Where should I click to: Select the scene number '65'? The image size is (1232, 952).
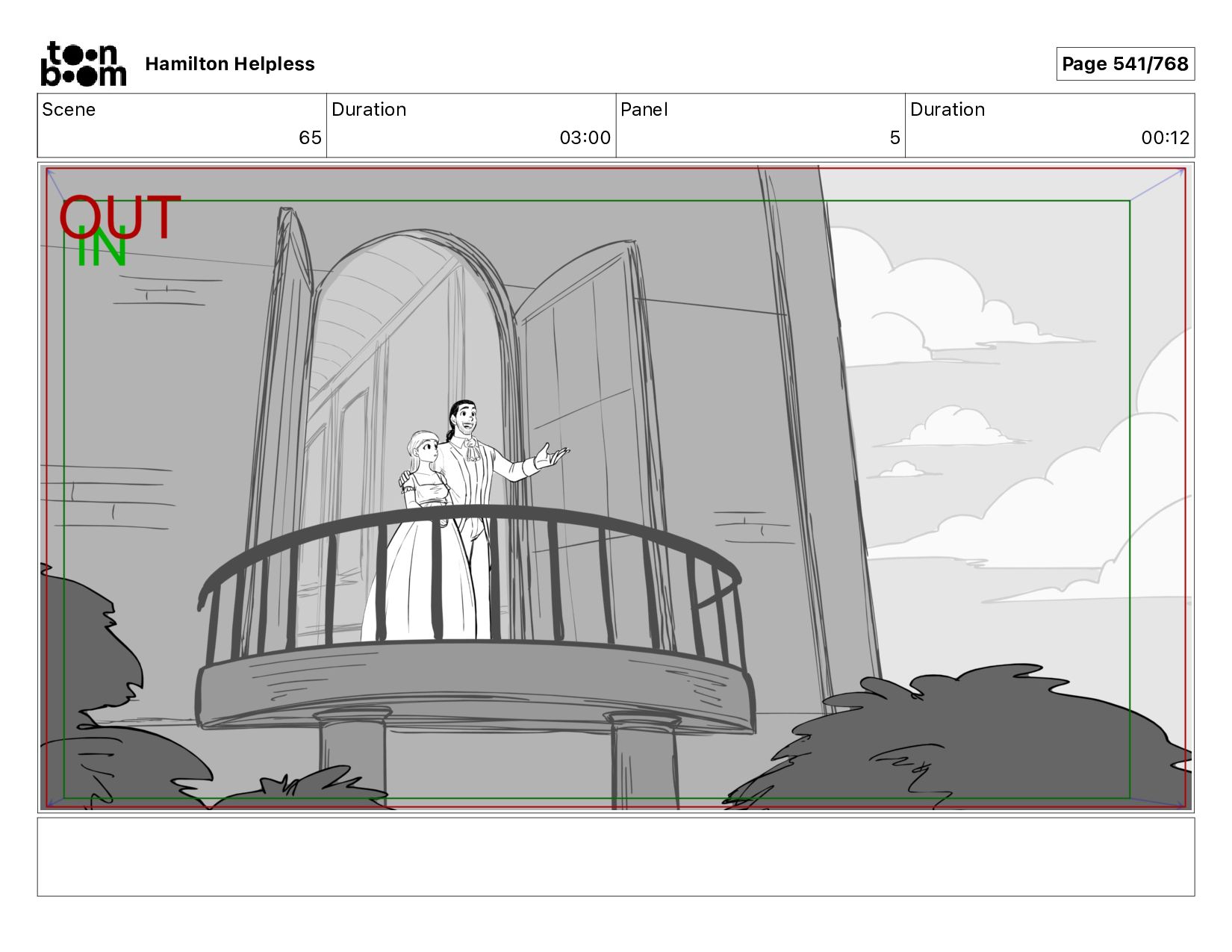pyautogui.click(x=310, y=137)
